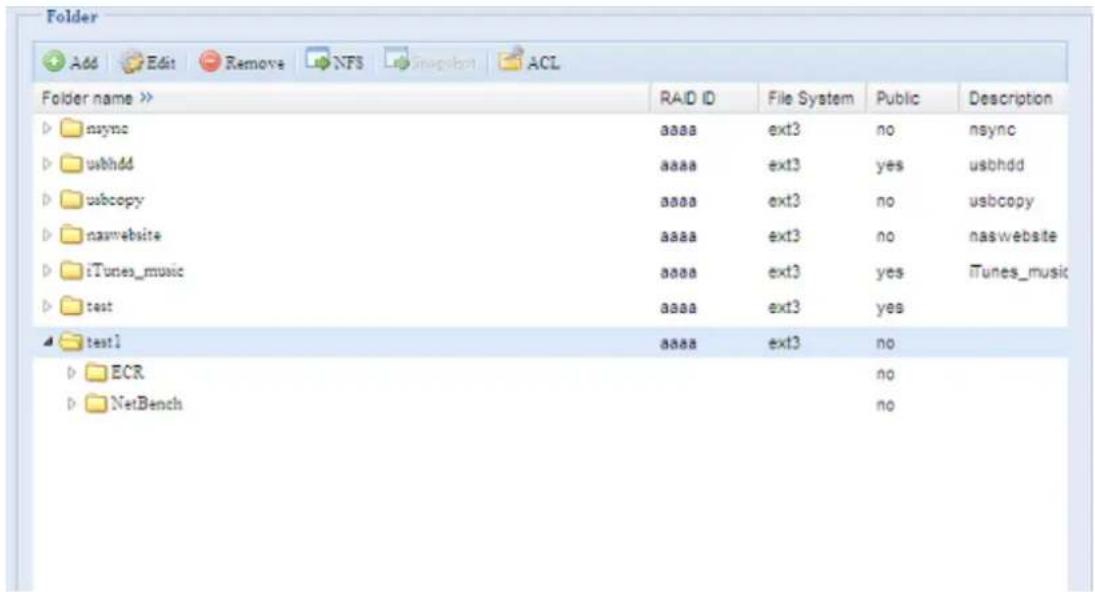Screen dimensions: 1095x592
Task: Click the double-arrow beside Folder name header
Action: pyautogui.click(x=146, y=98)
